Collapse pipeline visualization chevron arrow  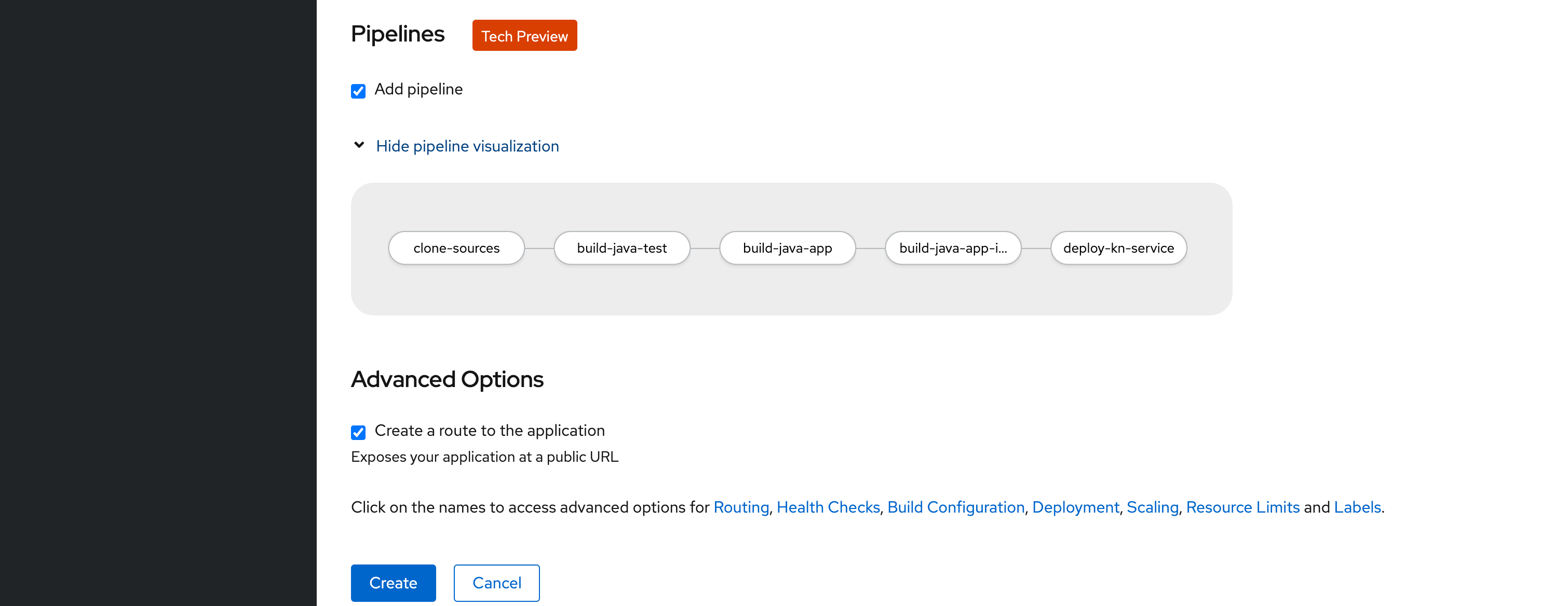(359, 145)
